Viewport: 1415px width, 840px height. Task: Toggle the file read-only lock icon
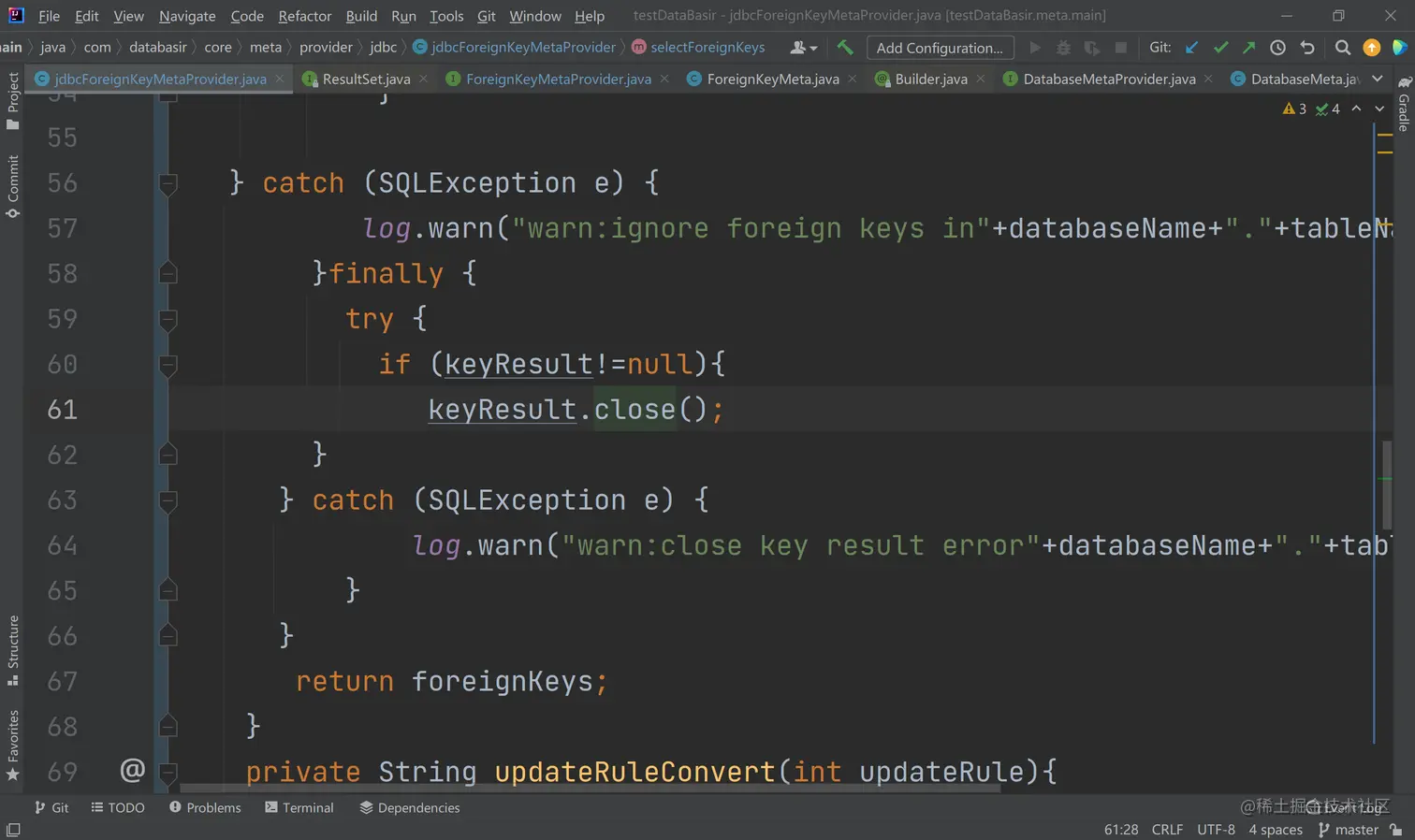click(x=1396, y=830)
